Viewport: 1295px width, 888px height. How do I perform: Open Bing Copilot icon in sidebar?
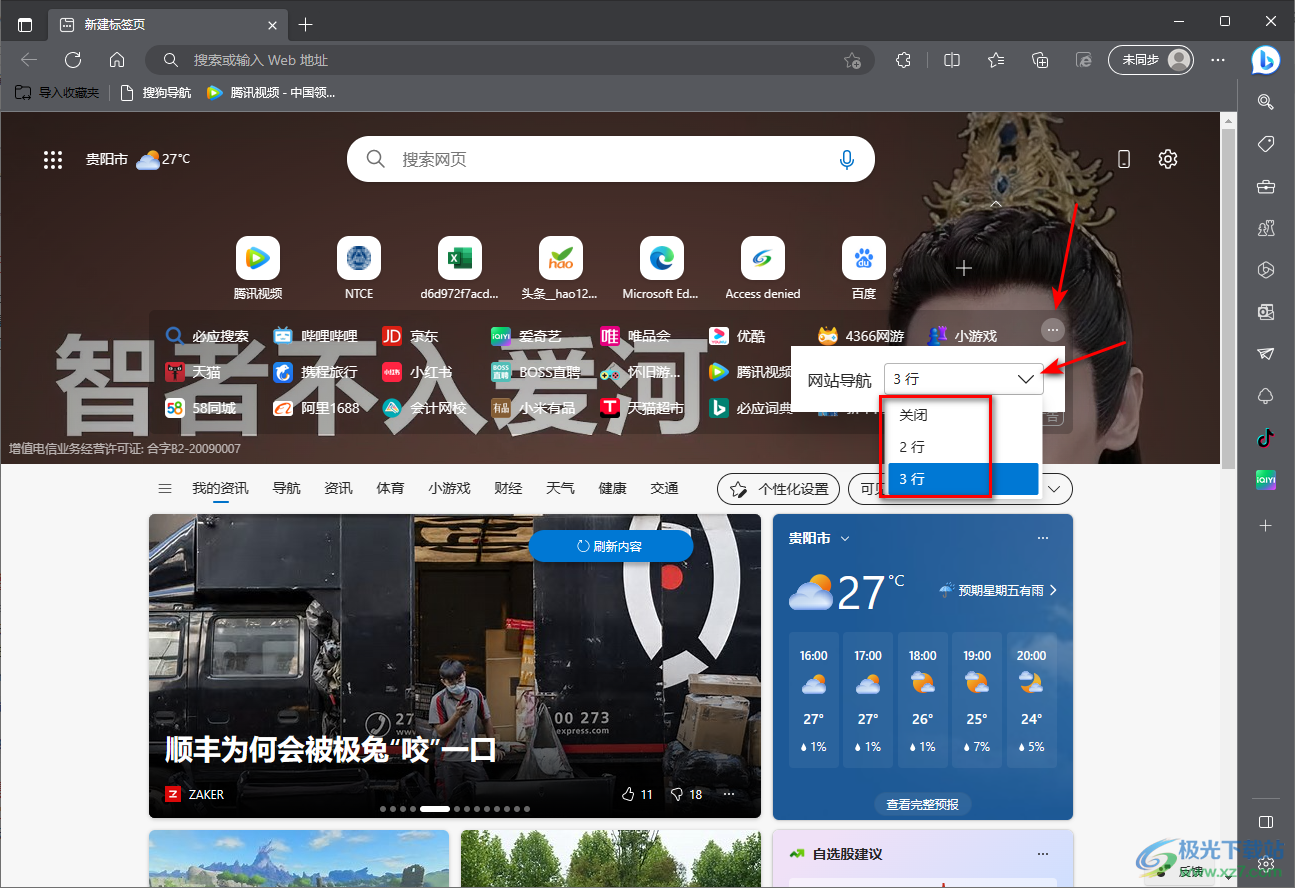tap(1266, 60)
